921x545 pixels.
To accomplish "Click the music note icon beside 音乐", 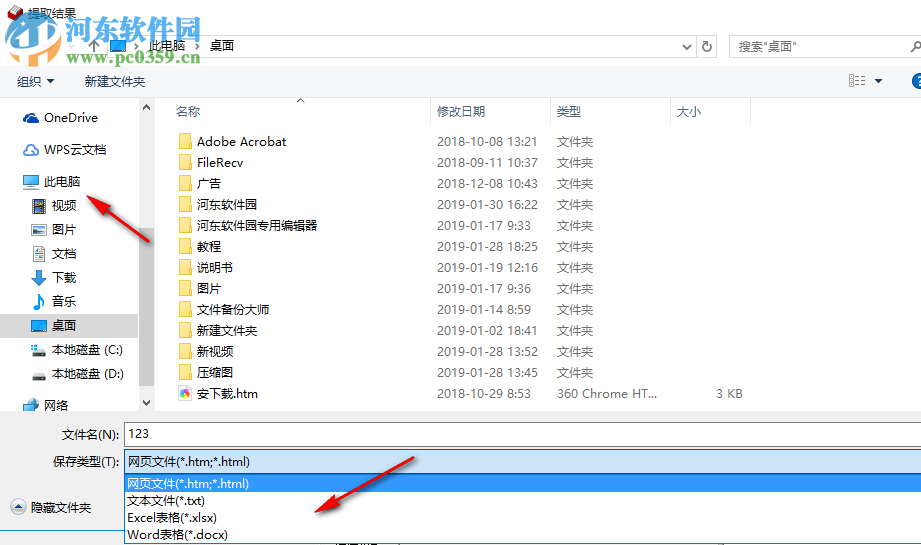I will pyautogui.click(x=39, y=302).
